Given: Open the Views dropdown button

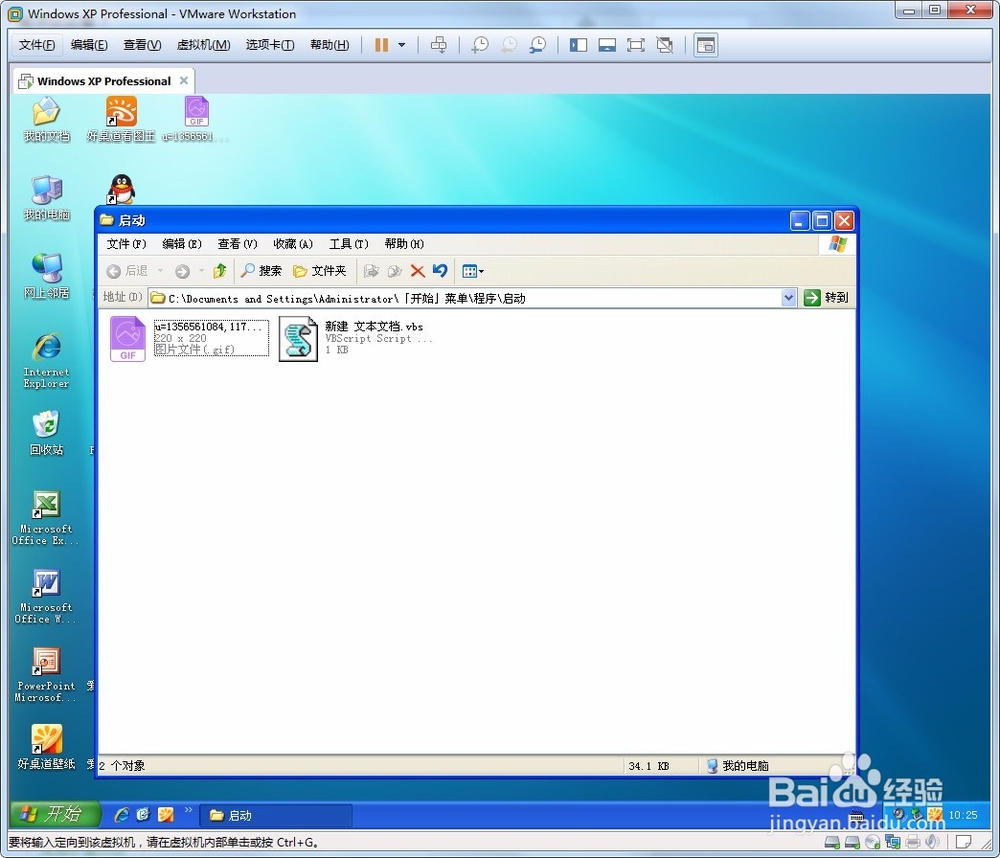Looking at the screenshot, I should (x=473, y=271).
